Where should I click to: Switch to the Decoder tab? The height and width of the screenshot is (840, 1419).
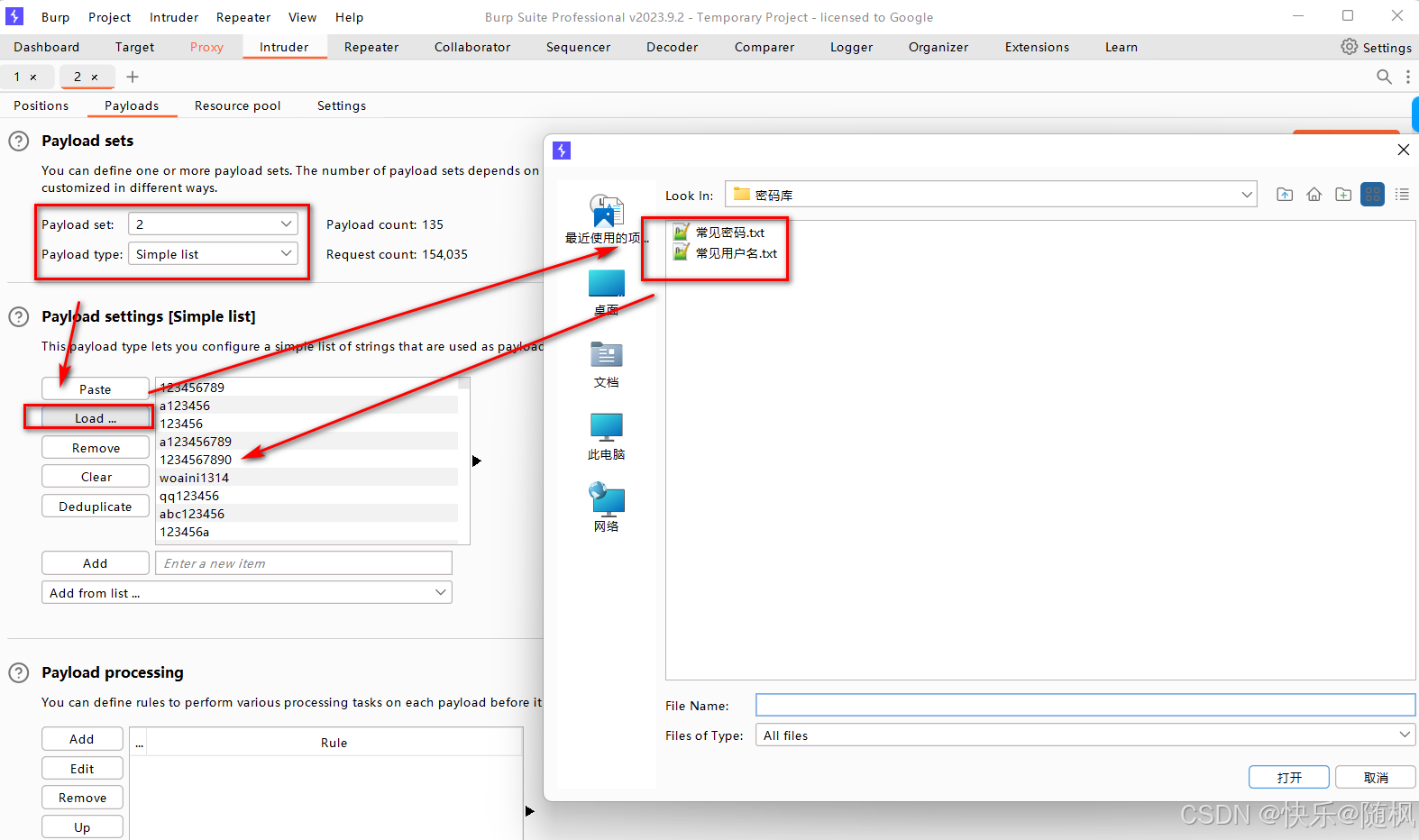[672, 47]
